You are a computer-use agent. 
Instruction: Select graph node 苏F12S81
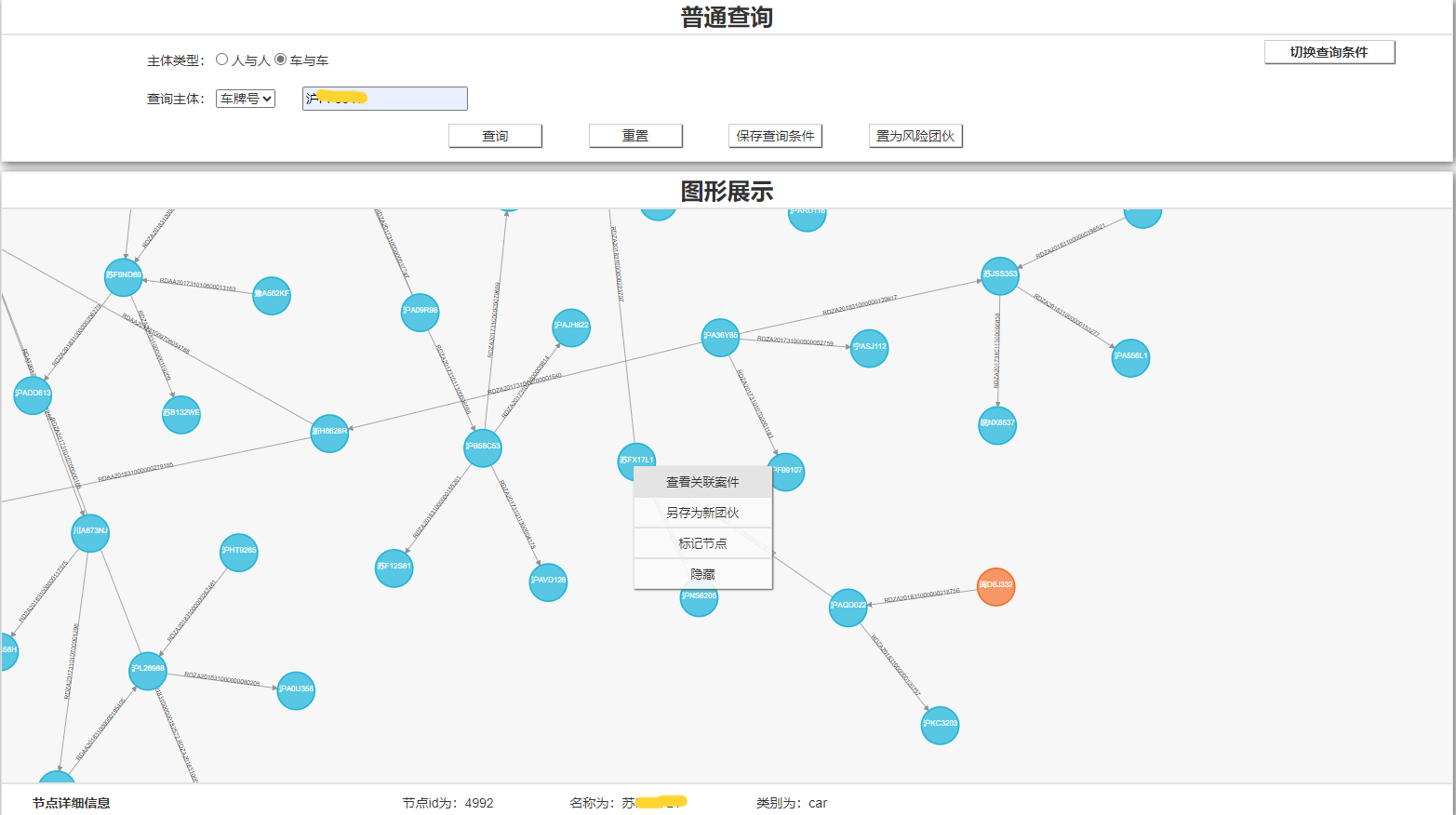[394, 568]
